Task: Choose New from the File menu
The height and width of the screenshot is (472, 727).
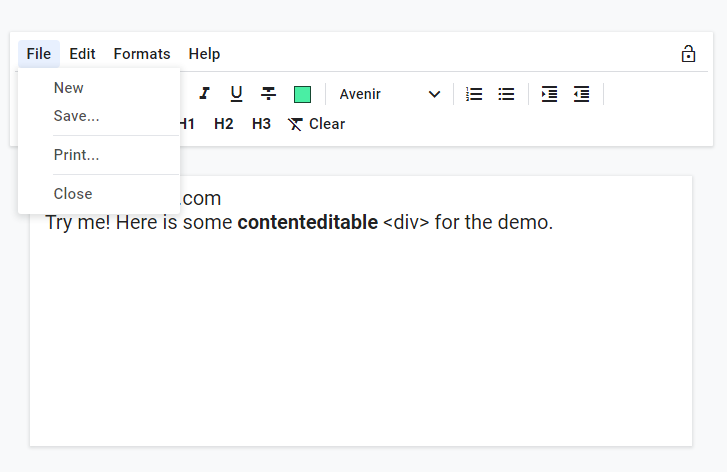Action: [69, 88]
